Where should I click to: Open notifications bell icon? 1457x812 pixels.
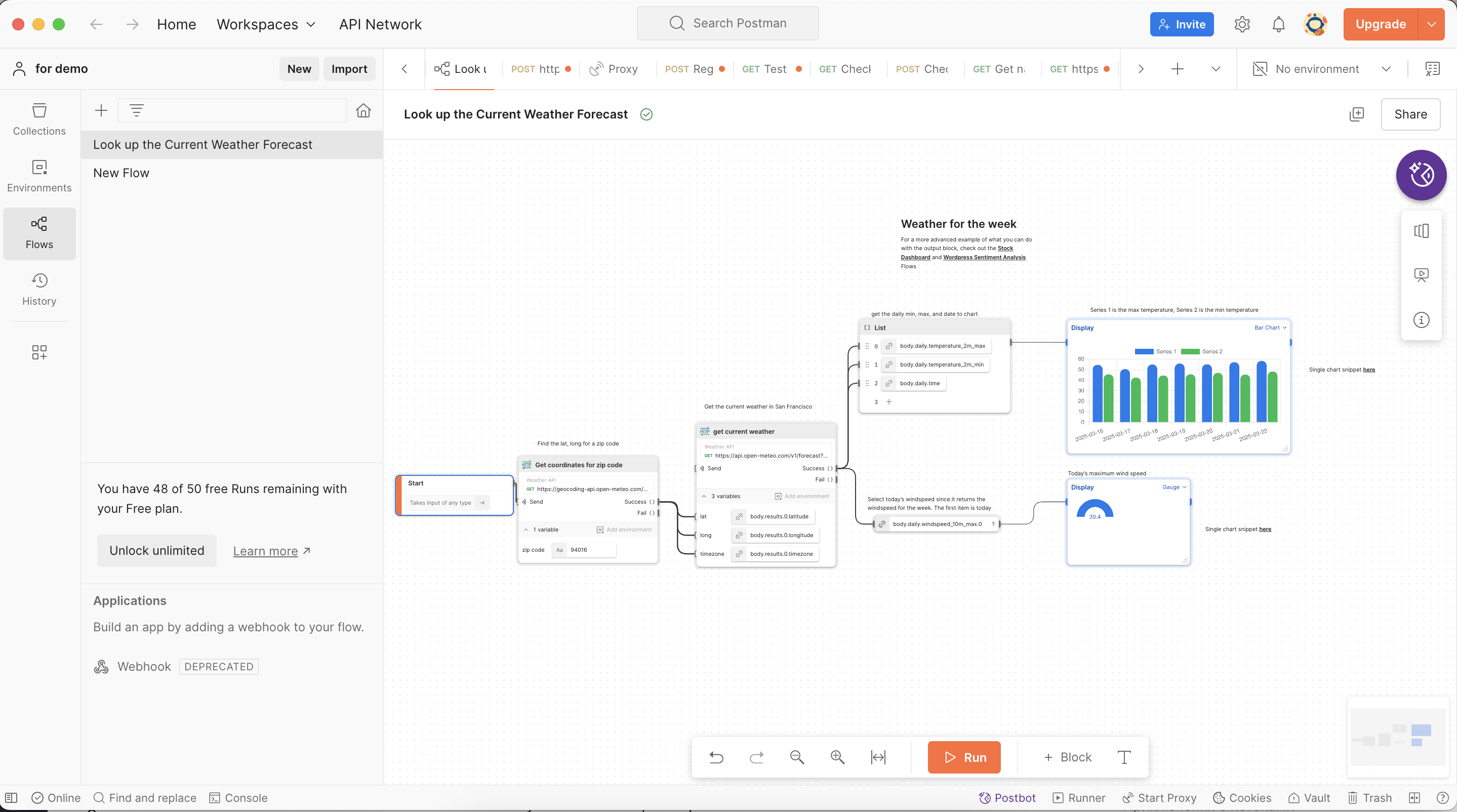pyautogui.click(x=1278, y=24)
